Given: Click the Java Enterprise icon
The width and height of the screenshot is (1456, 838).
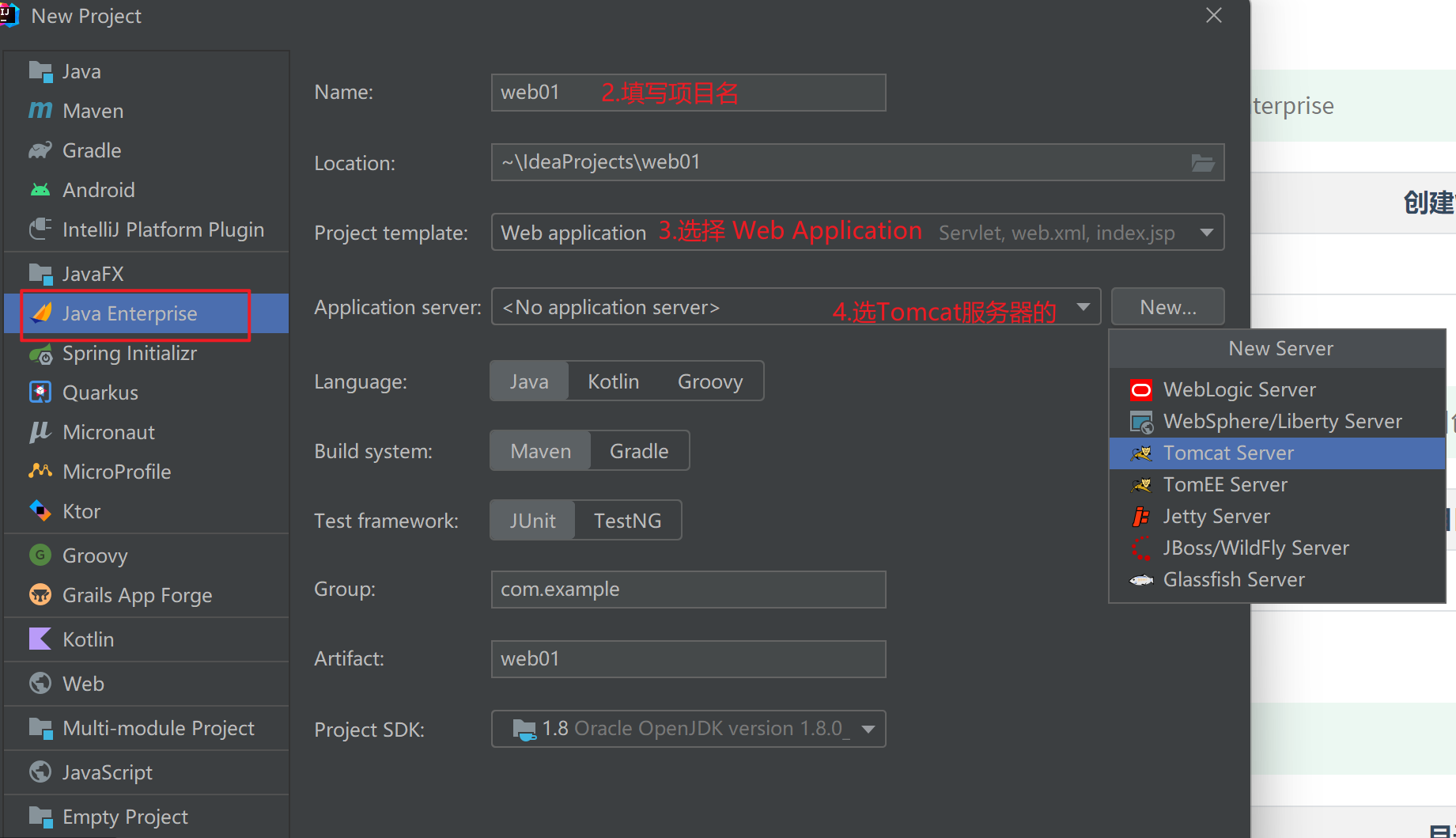Looking at the screenshot, I should [41, 313].
